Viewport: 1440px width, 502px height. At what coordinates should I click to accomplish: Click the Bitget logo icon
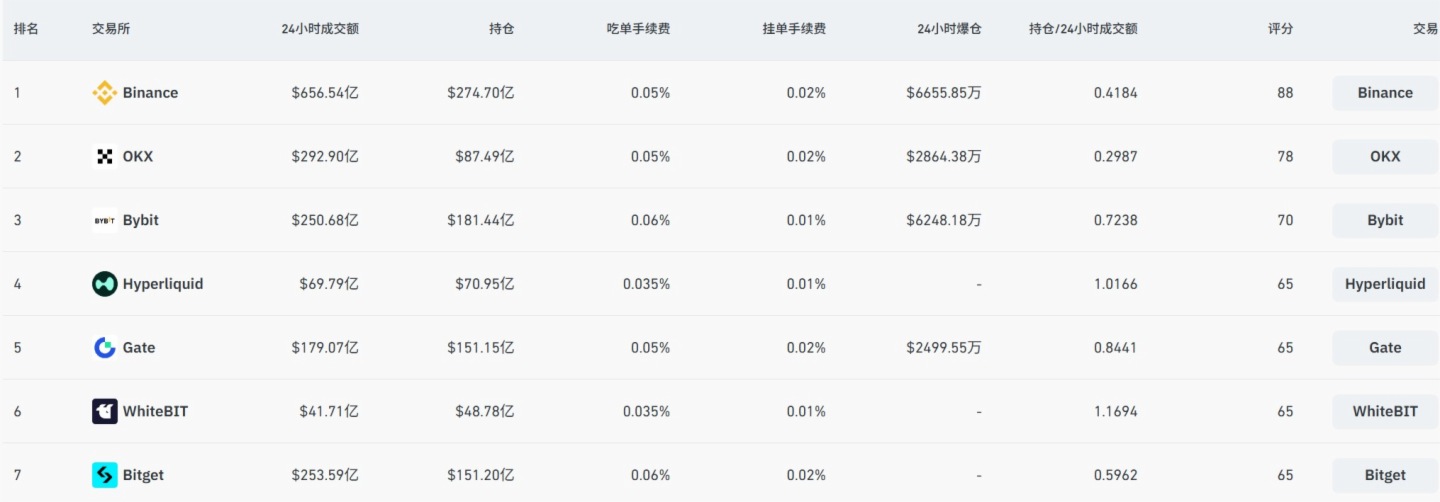click(104, 475)
